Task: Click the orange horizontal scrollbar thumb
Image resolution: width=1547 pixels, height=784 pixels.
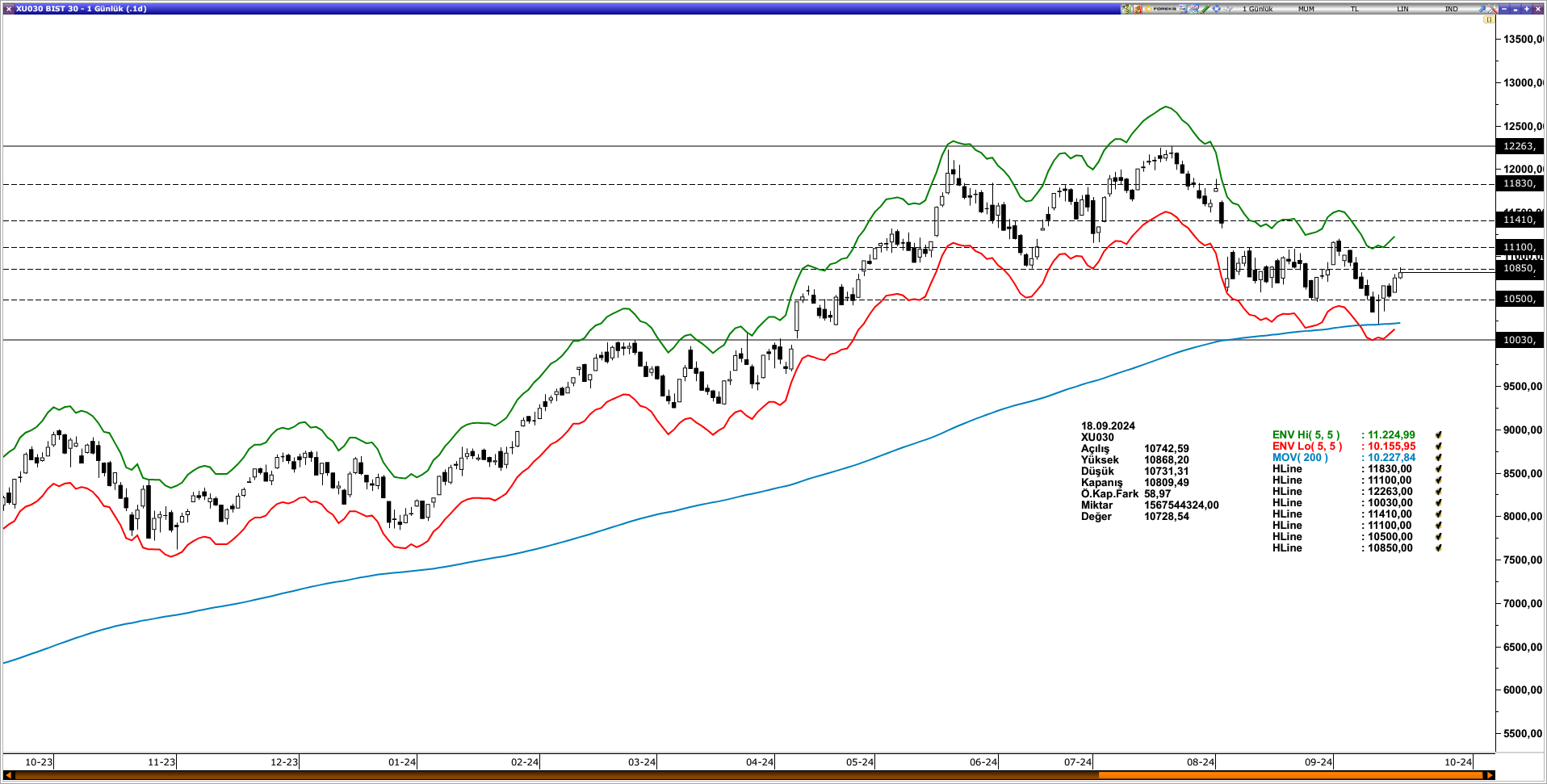Action: point(1292,775)
